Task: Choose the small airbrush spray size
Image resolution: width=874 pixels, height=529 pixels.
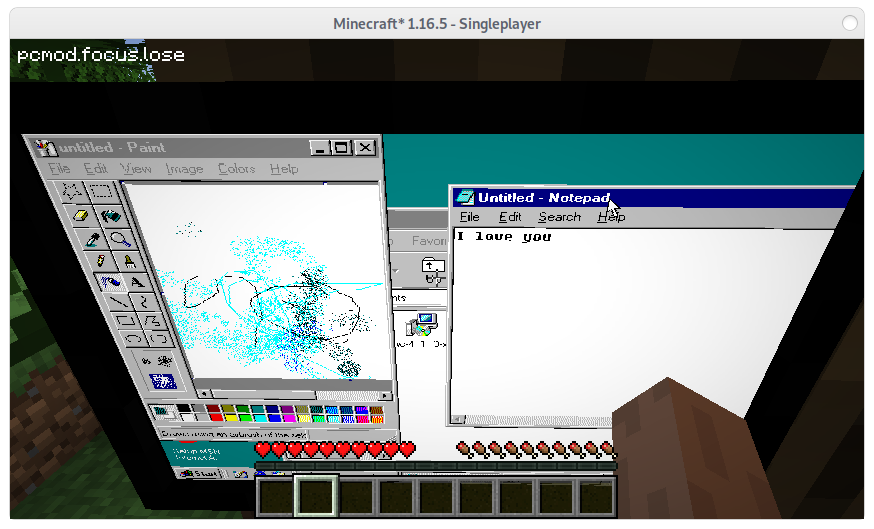Action: pos(147,361)
